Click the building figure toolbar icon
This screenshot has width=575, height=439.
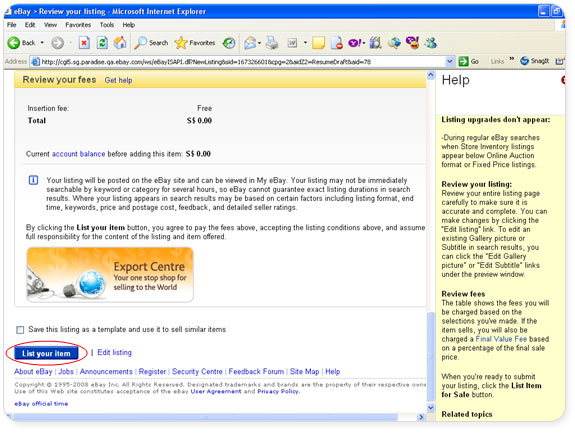pos(375,43)
